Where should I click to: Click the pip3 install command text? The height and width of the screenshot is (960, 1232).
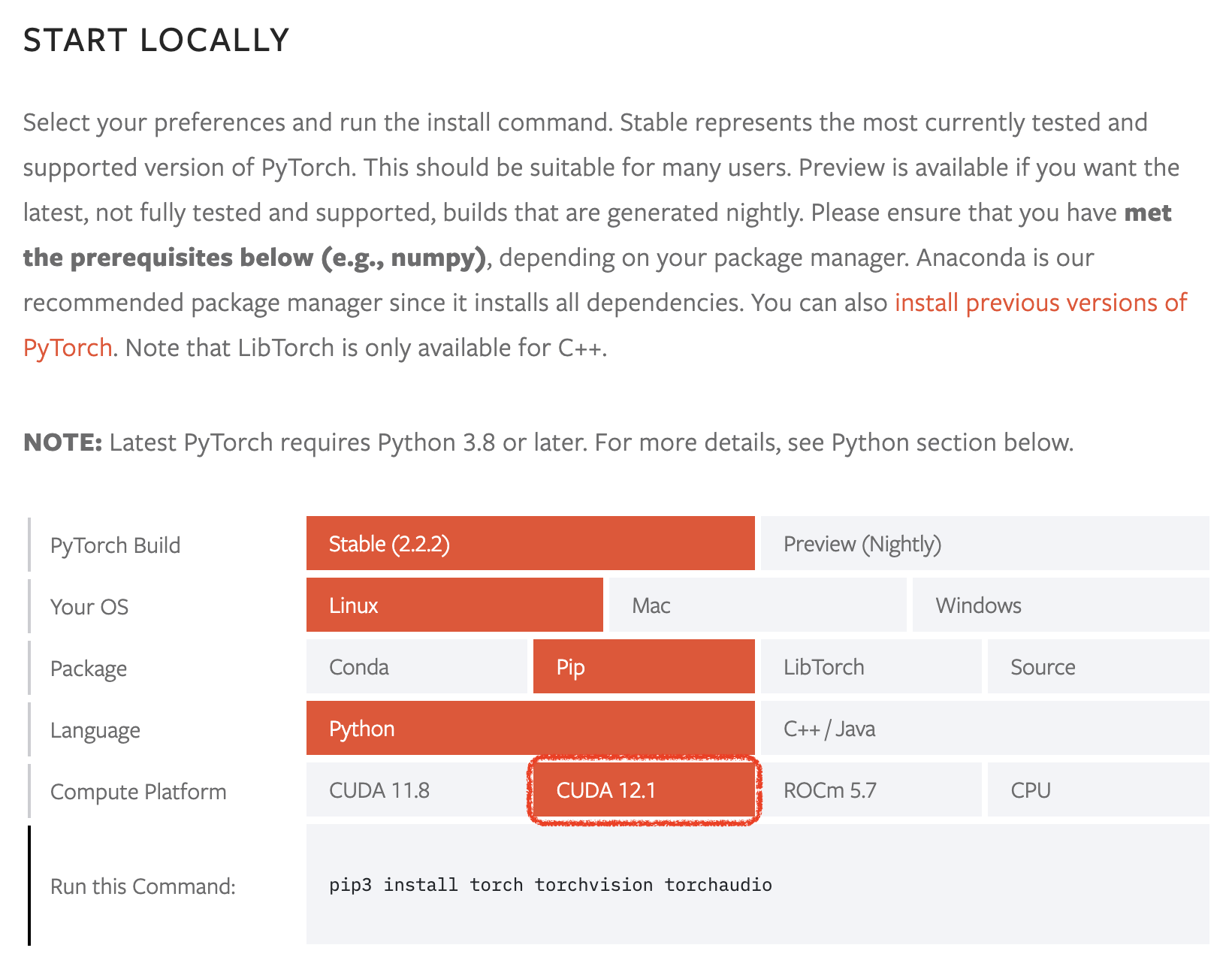click(x=551, y=885)
